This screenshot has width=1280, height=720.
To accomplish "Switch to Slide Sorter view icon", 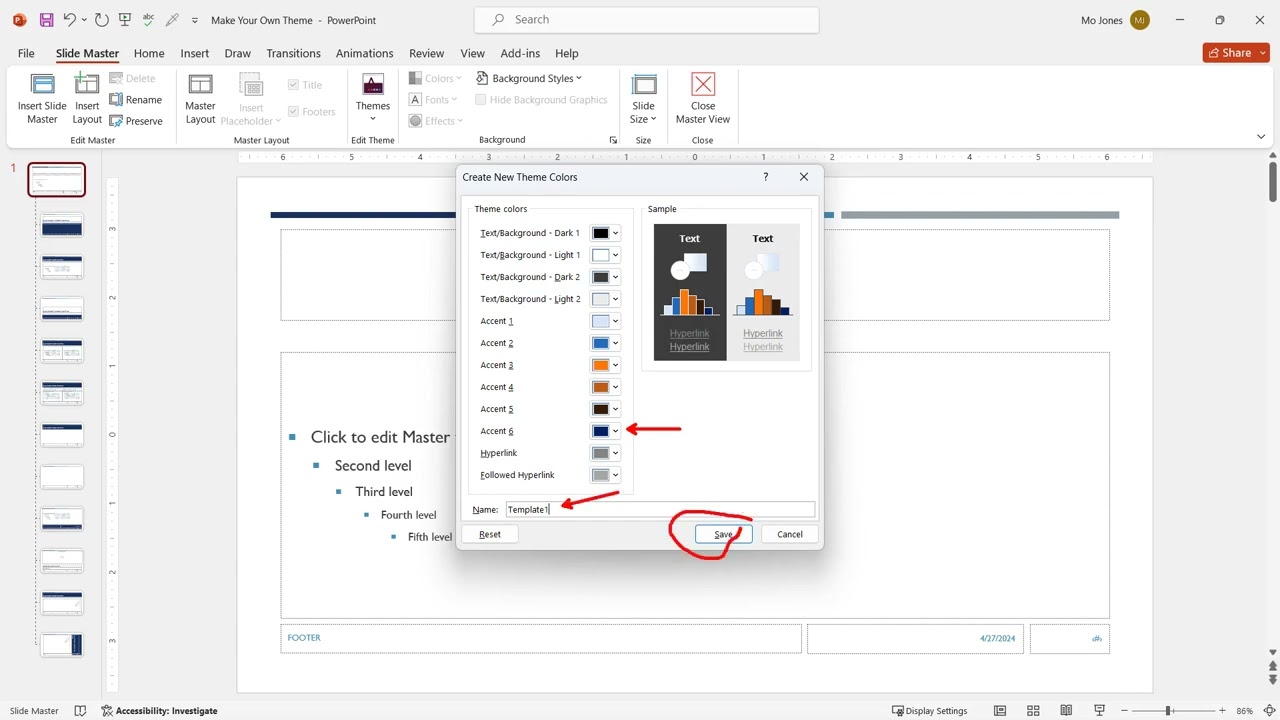I will (1032, 711).
